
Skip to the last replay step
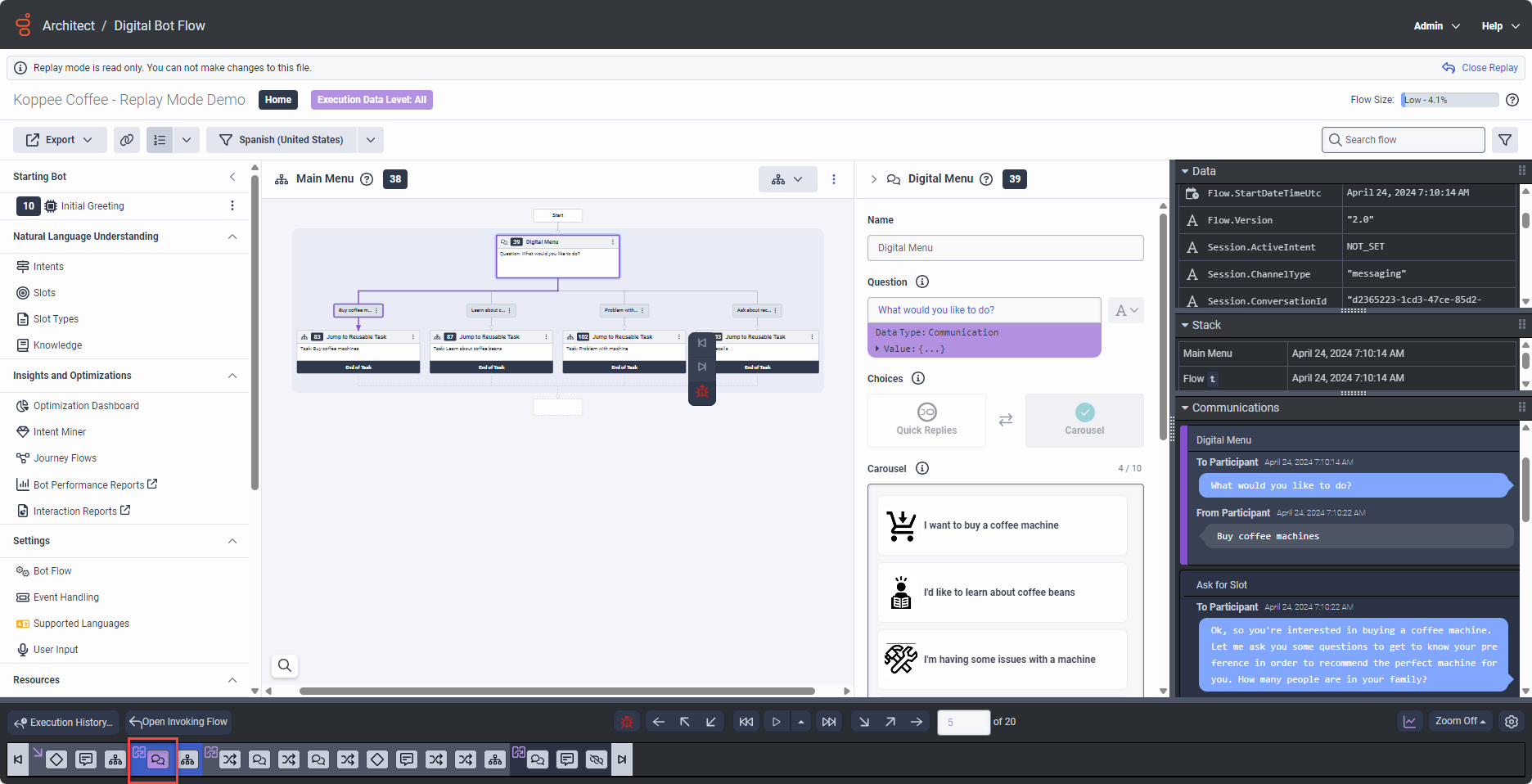click(x=829, y=722)
